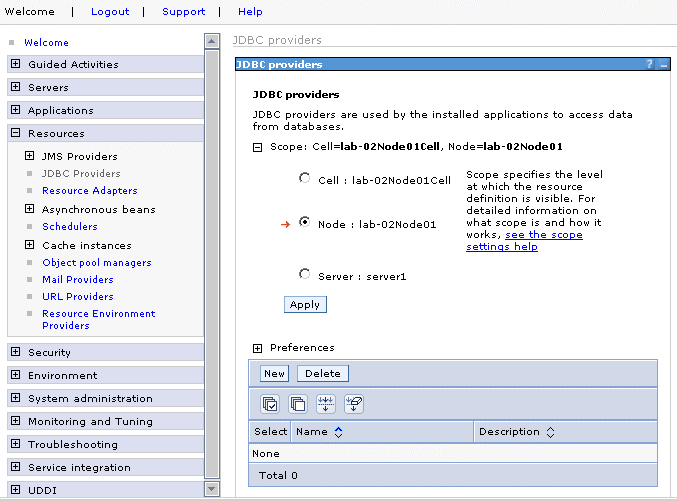Collapse the Resources section
Image resolution: width=677 pixels, height=501 pixels.
point(16,133)
